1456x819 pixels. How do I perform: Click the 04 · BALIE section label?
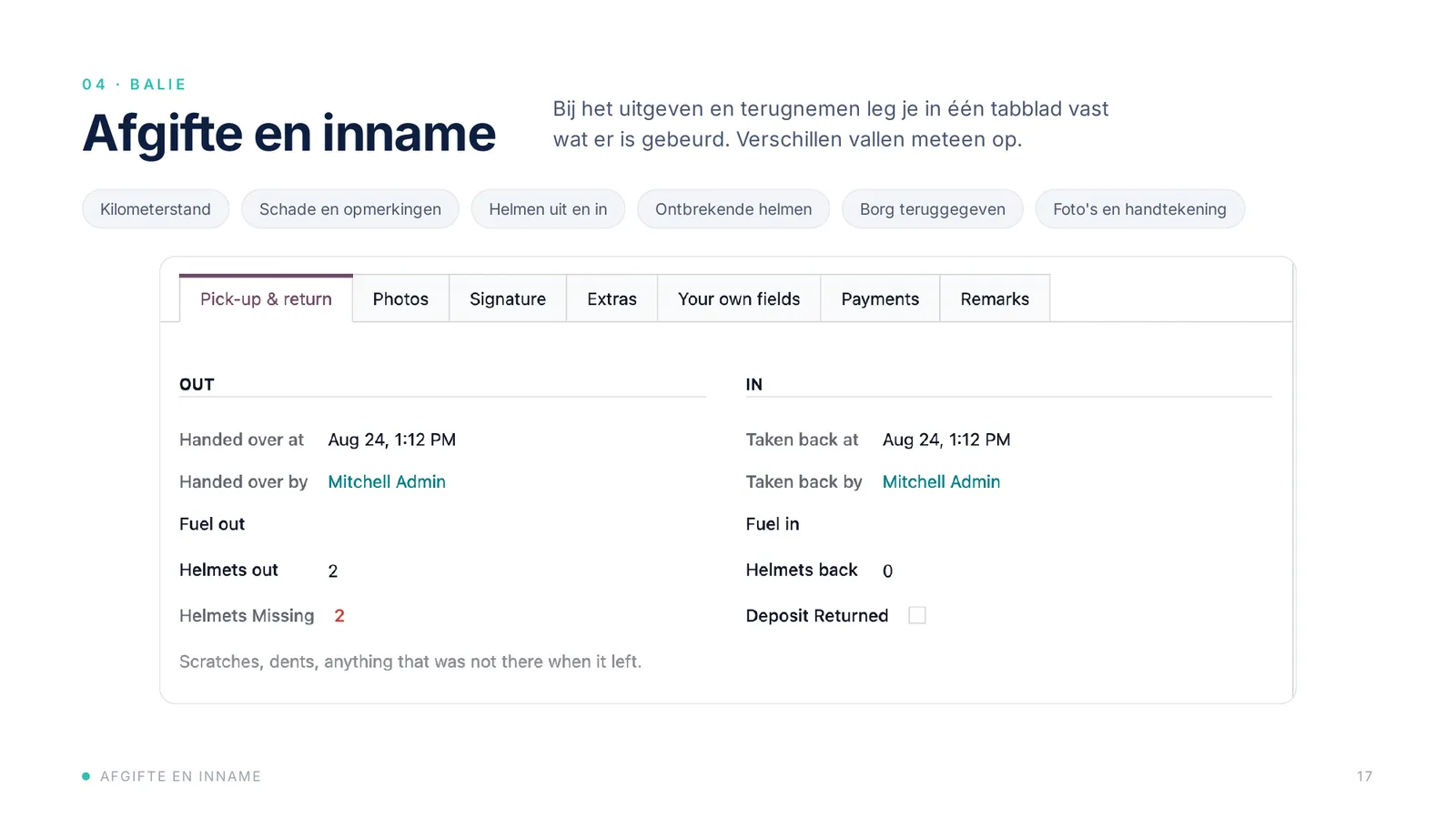click(x=135, y=85)
